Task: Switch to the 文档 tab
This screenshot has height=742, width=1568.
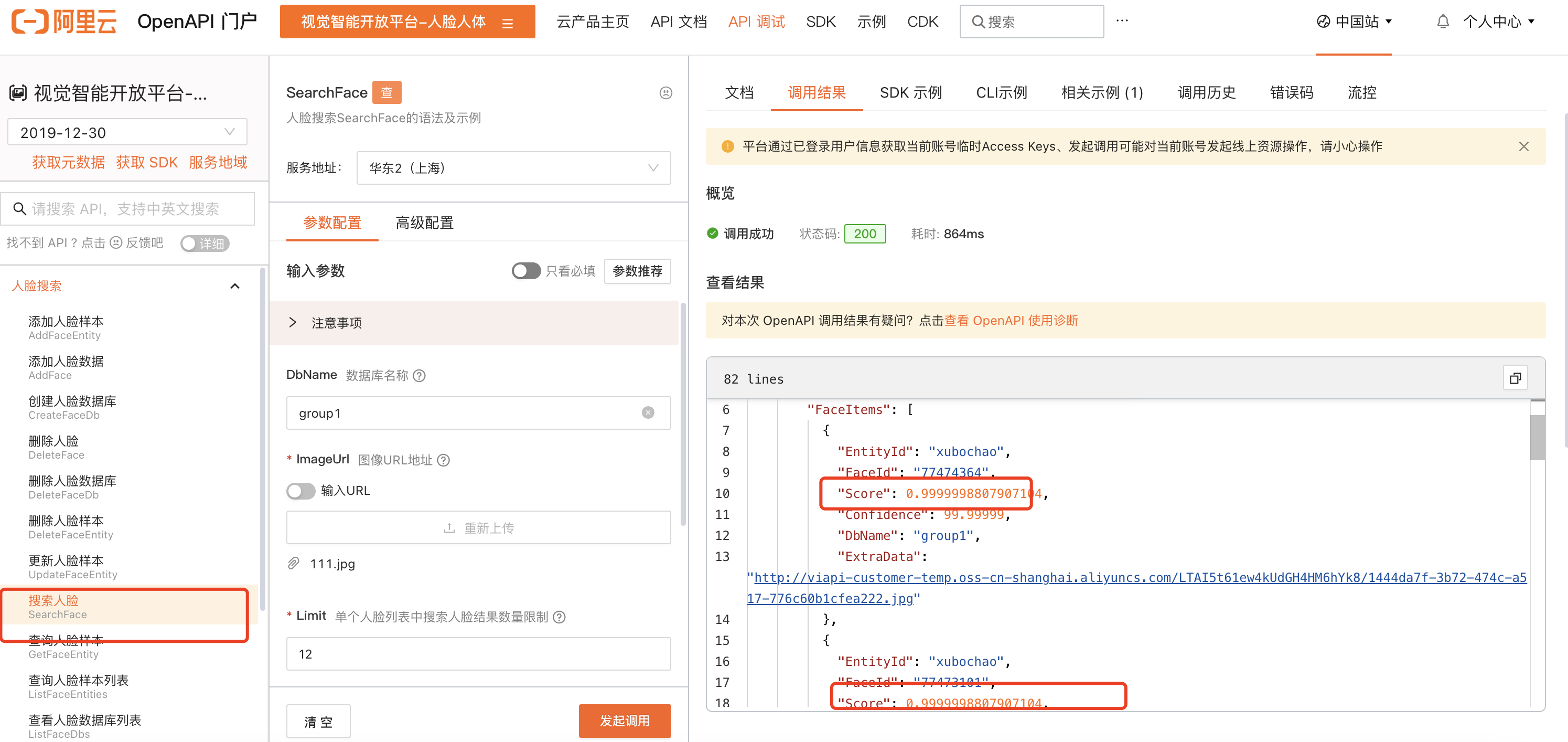Action: tap(739, 92)
